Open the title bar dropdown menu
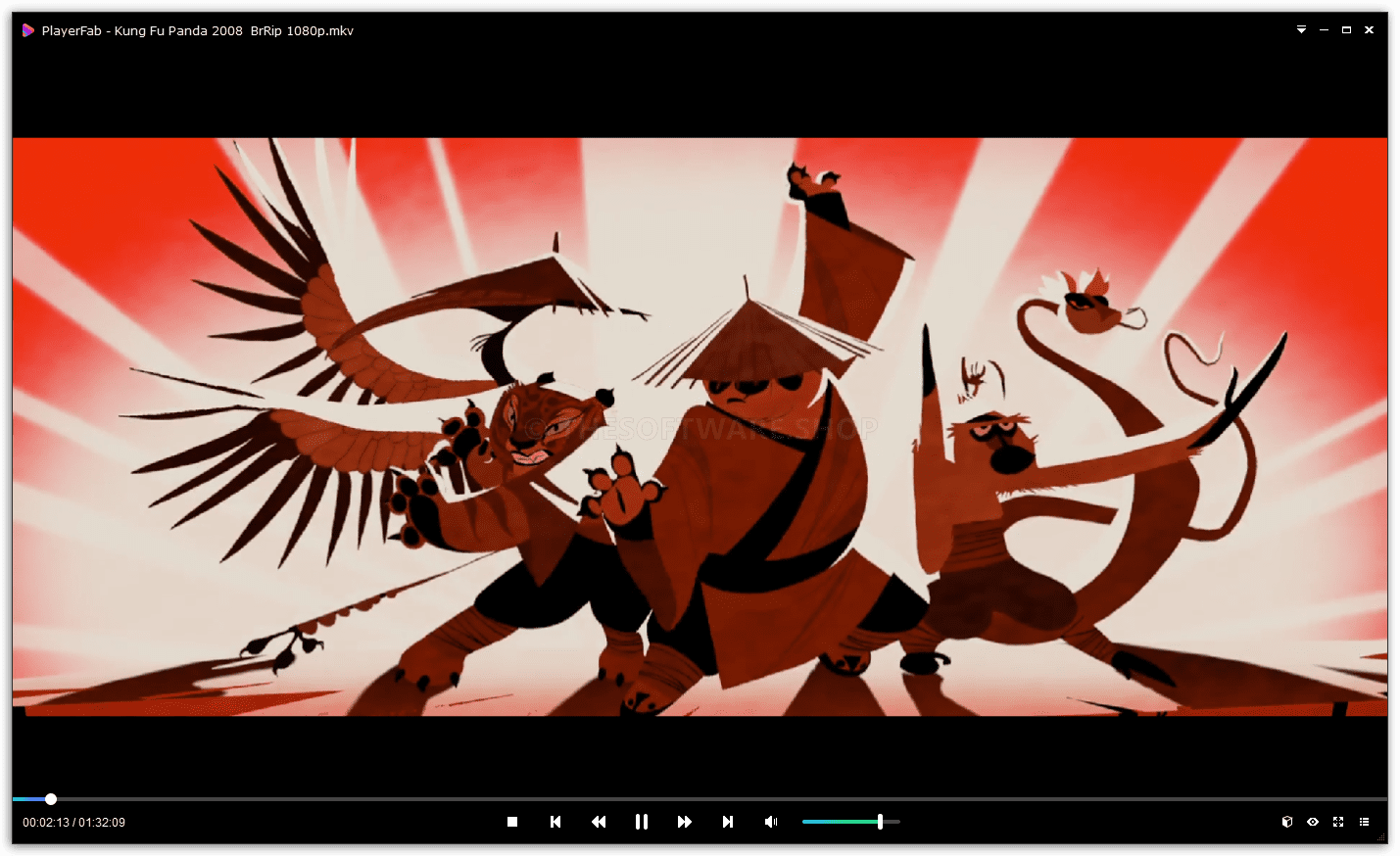The image size is (1400, 856). click(1301, 30)
